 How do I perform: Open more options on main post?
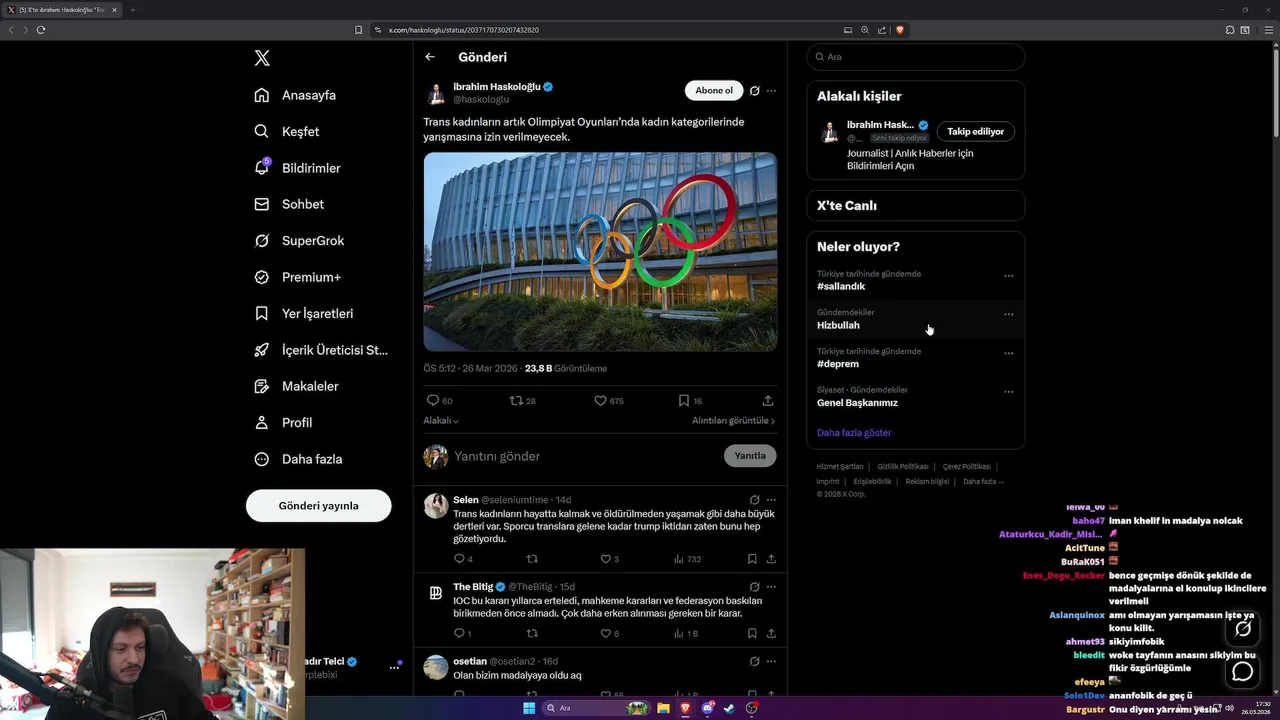click(771, 90)
